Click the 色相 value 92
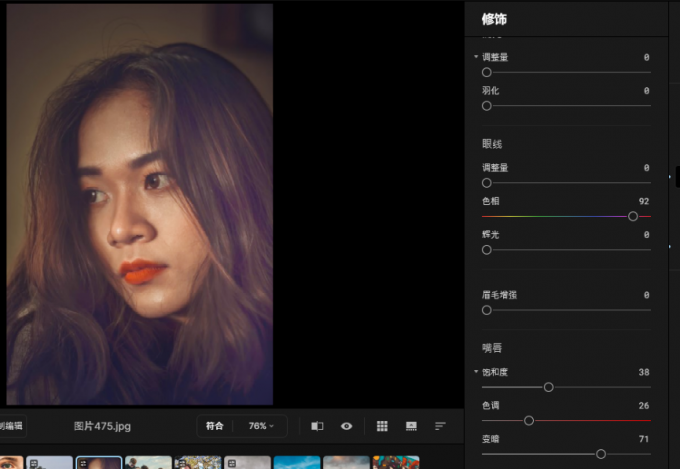The image size is (680, 469). (644, 201)
